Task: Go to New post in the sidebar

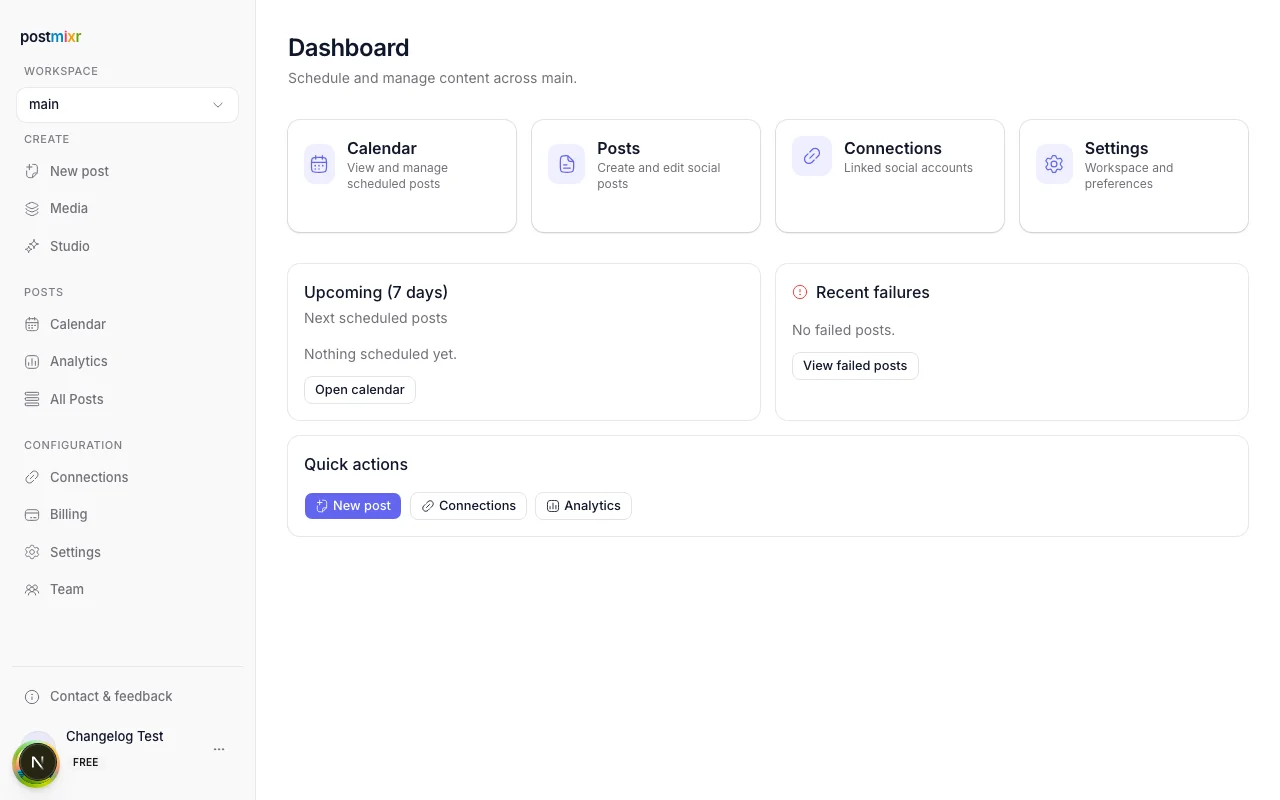Action: click(x=80, y=171)
